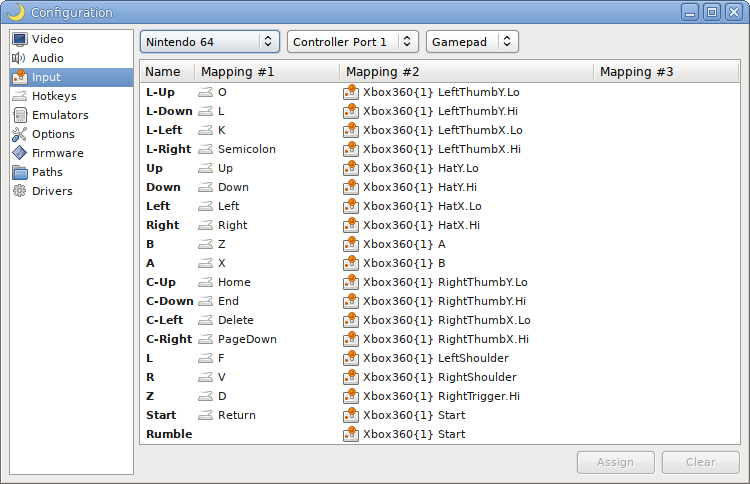Open the Controller Port 1 dropdown
This screenshot has width=750, height=484.
[352, 42]
